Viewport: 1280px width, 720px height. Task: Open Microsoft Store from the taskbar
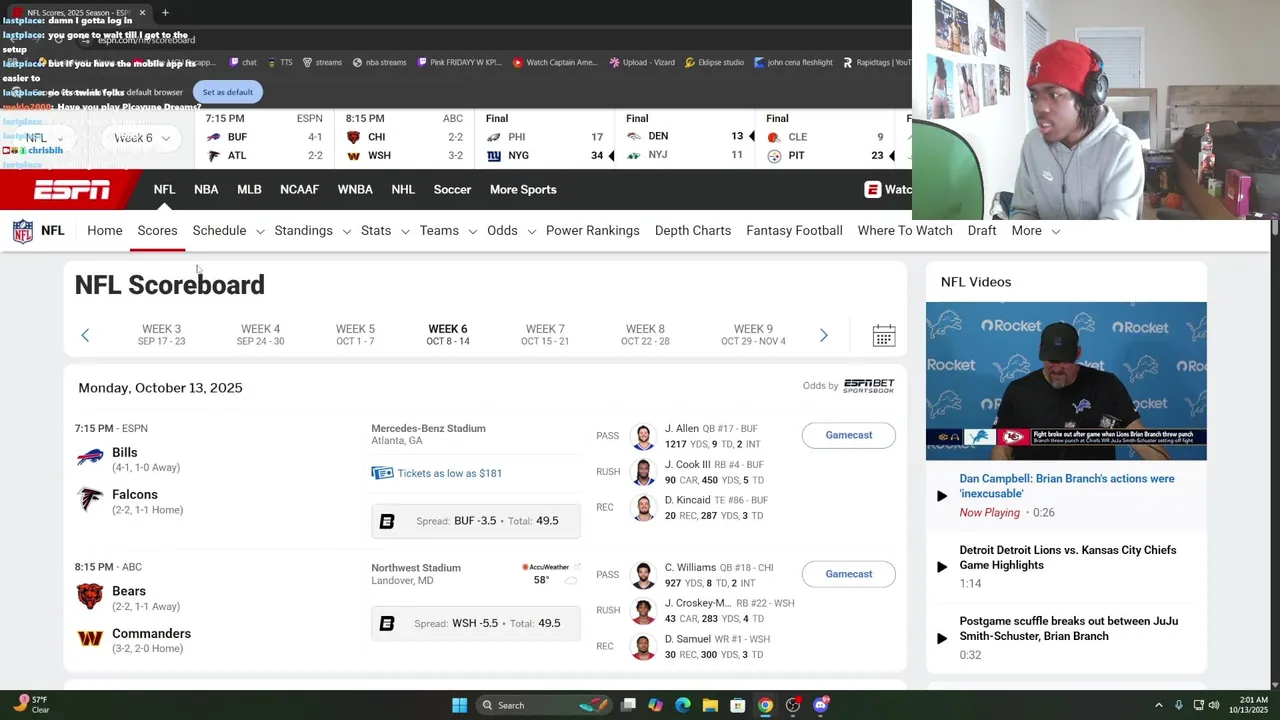[738, 705]
